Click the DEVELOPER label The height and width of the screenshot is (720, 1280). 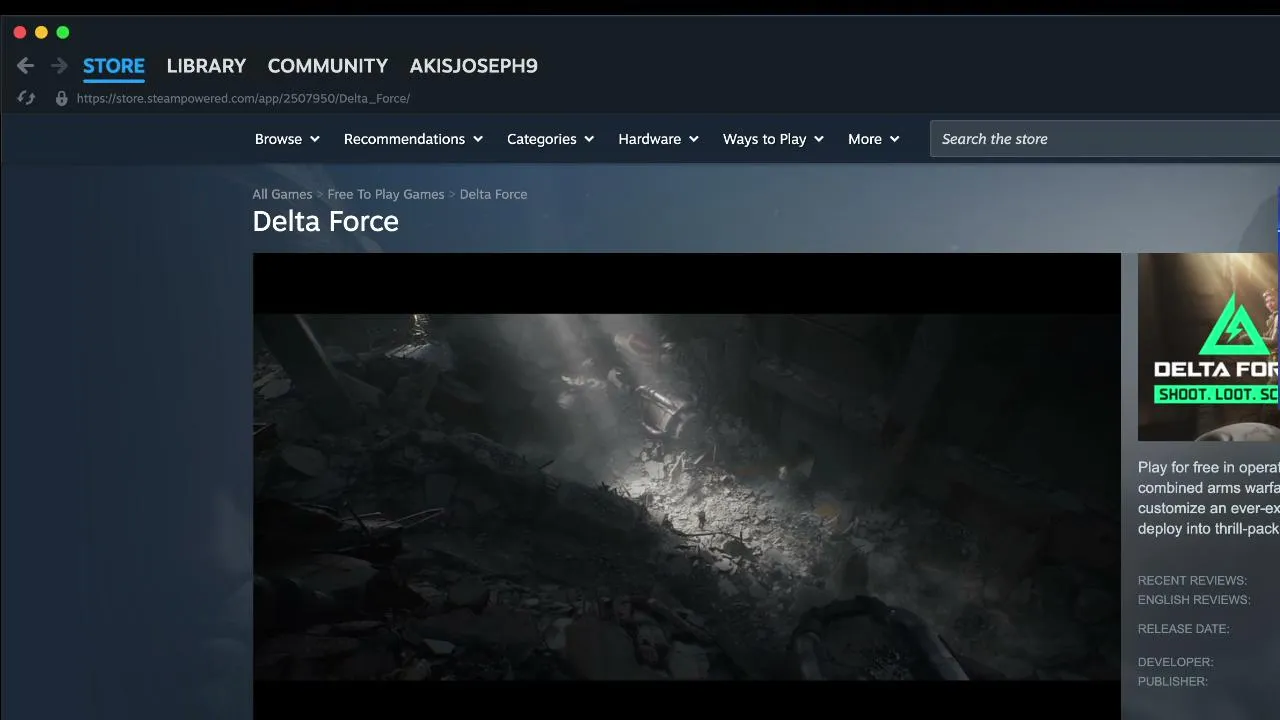click(1175, 662)
